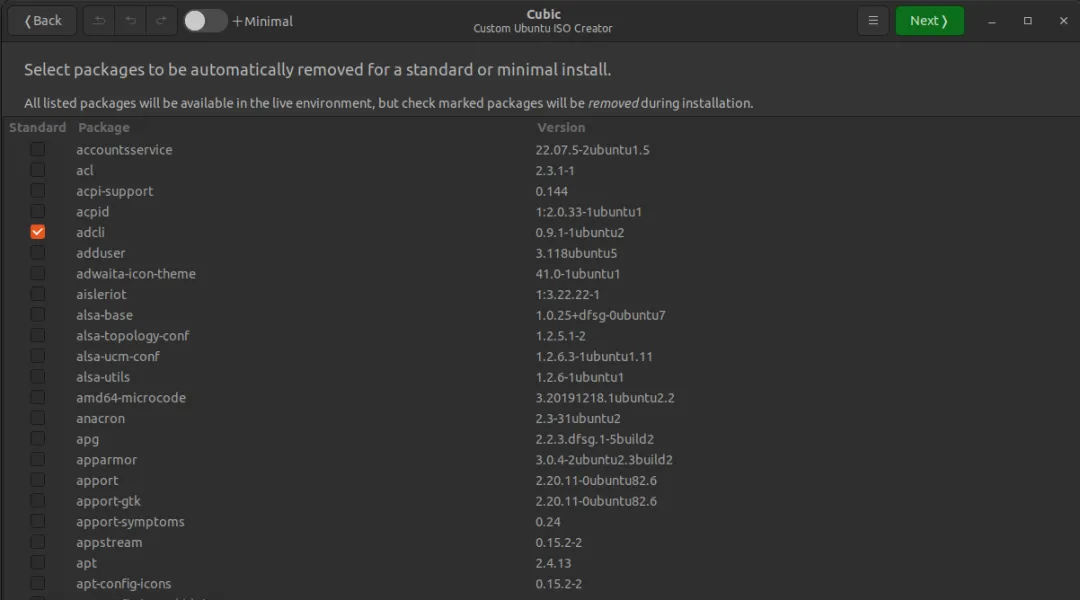The width and height of the screenshot is (1080, 600).
Task: Click the undo arrow icon
Action: click(x=130, y=21)
